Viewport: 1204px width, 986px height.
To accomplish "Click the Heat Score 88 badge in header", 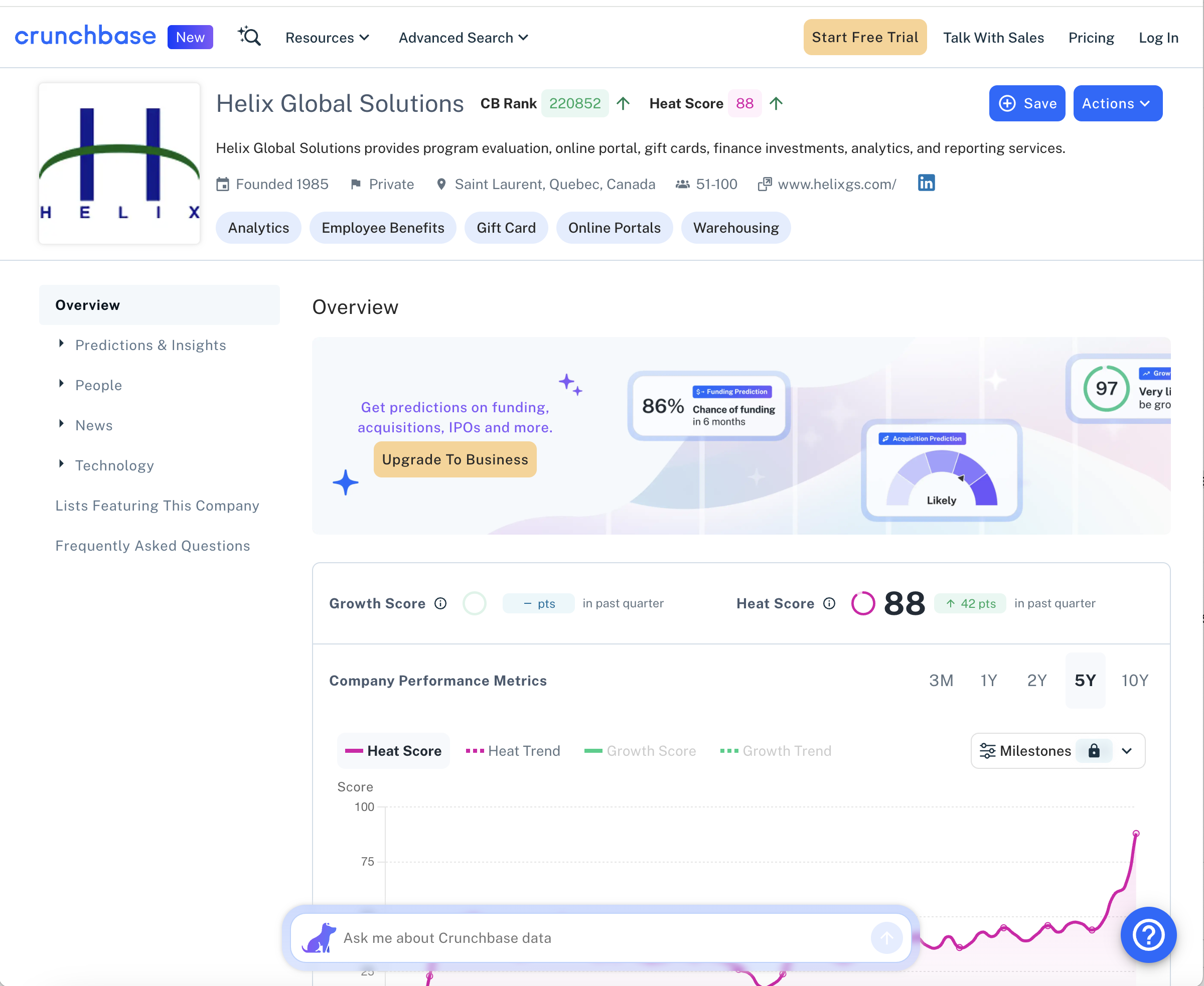I will click(x=745, y=103).
